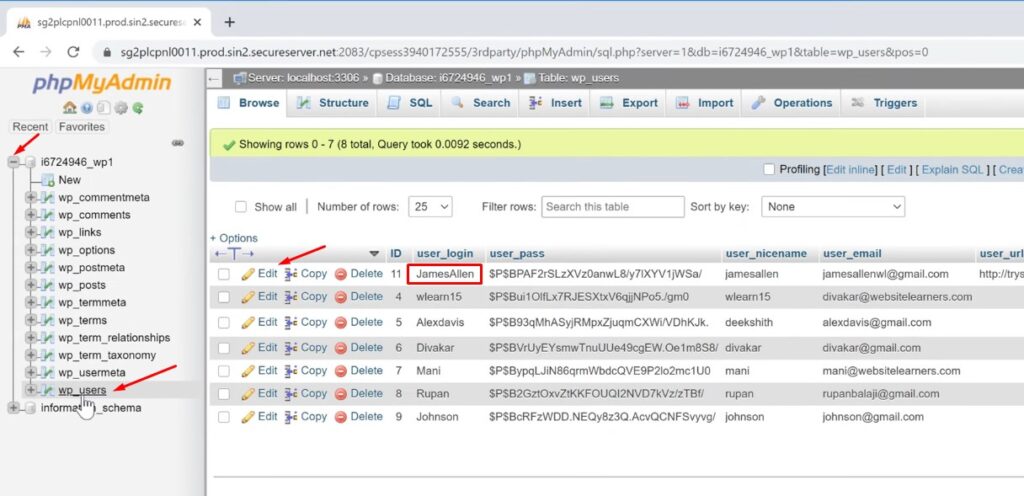The height and width of the screenshot is (496, 1024).
Task: Open the column options dropdown arrow
Action: coord(374,254)
